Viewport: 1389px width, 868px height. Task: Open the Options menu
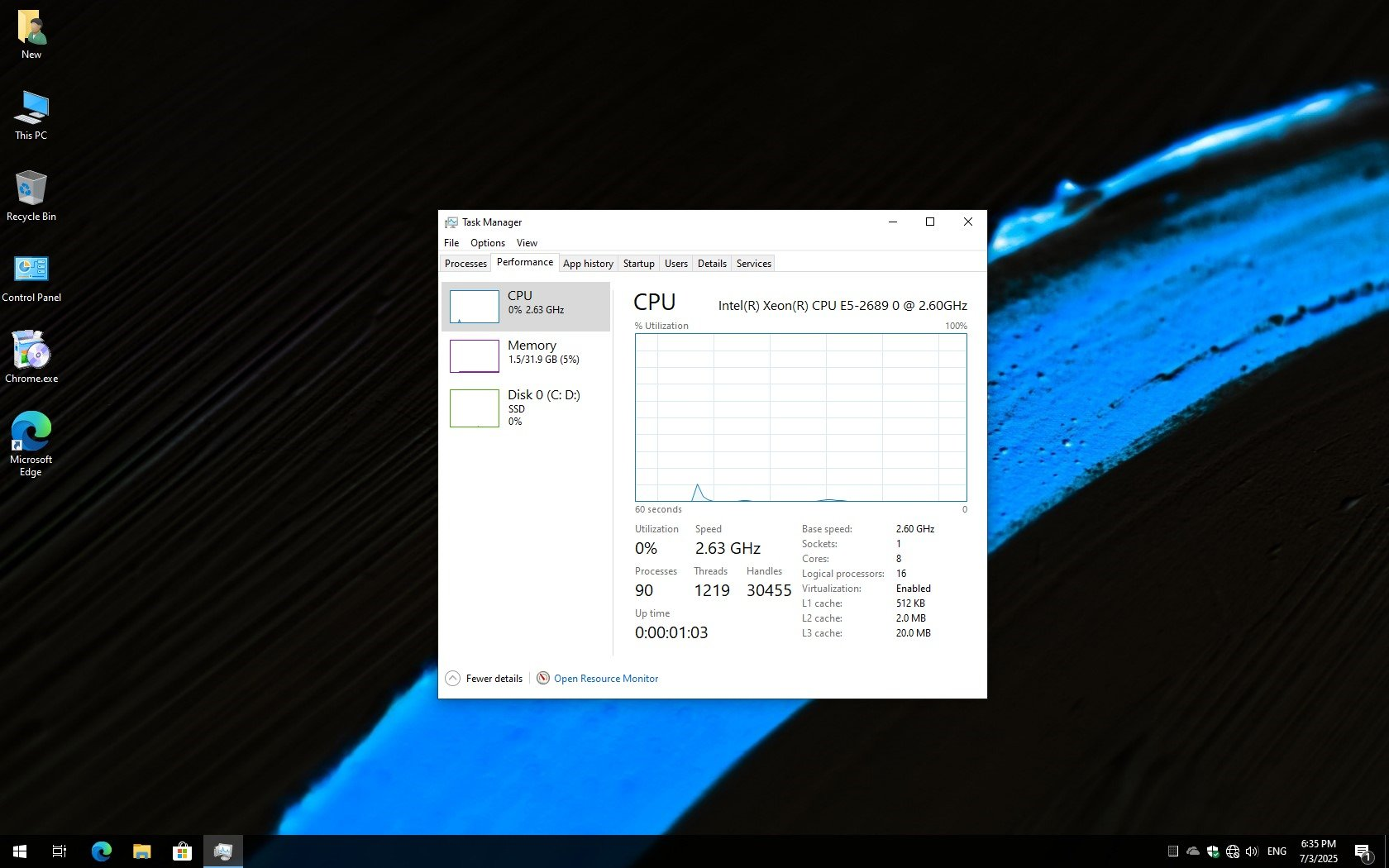coord(487,243)
